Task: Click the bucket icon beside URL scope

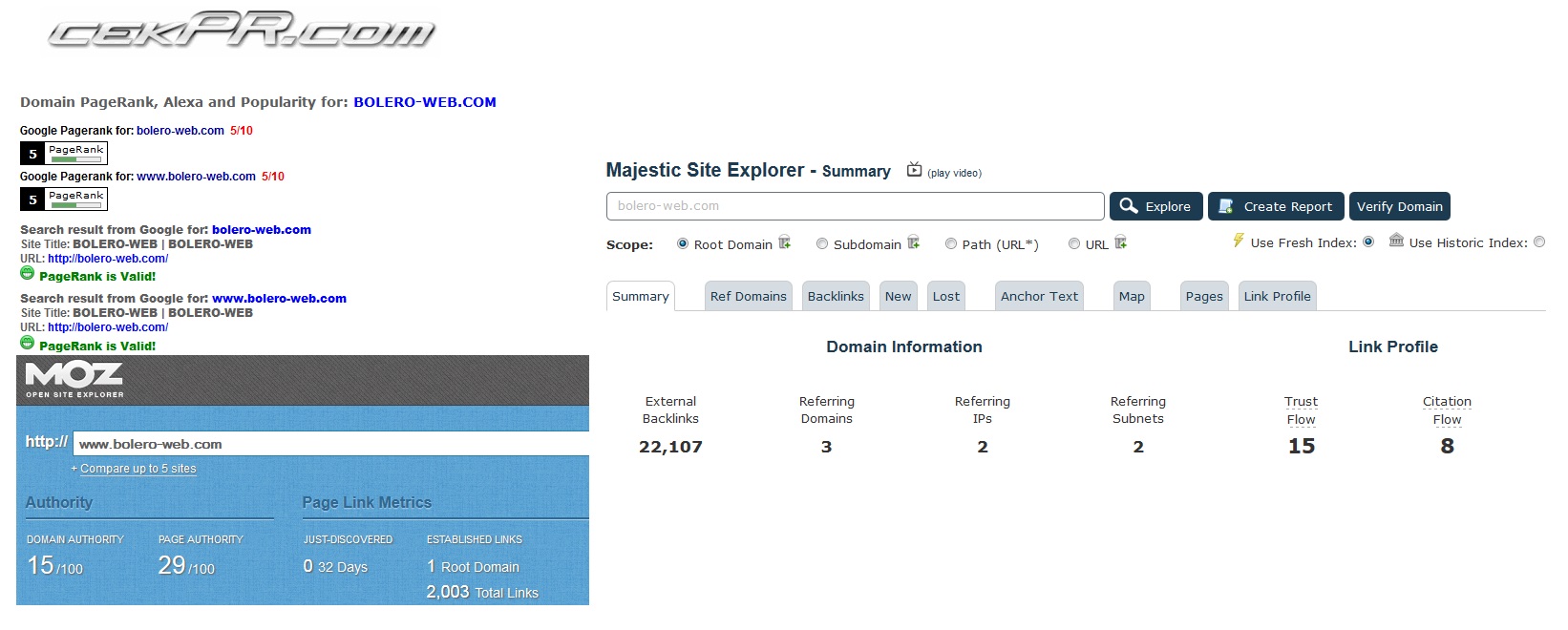Action: coord(1121,242)
